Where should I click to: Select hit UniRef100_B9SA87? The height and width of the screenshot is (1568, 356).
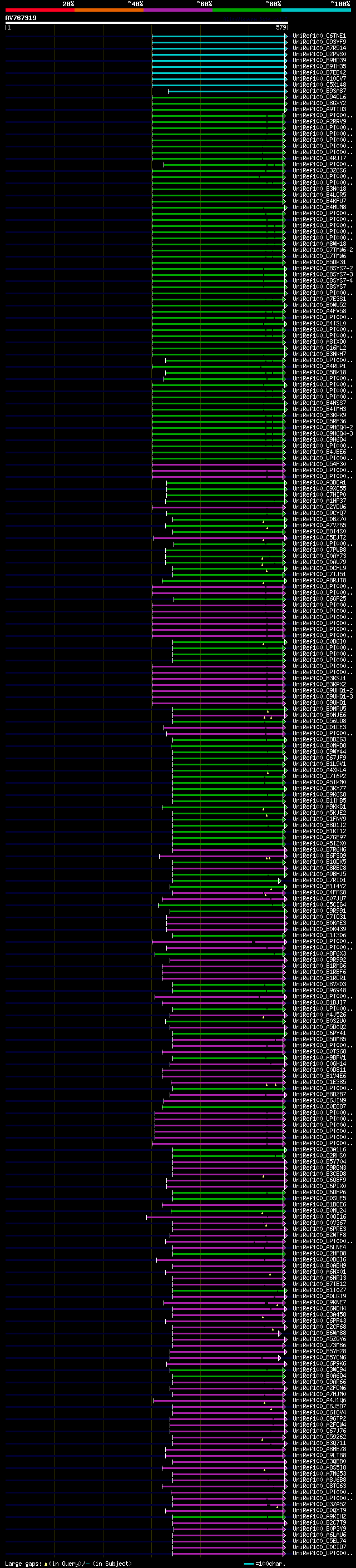(x=319, y=91)
